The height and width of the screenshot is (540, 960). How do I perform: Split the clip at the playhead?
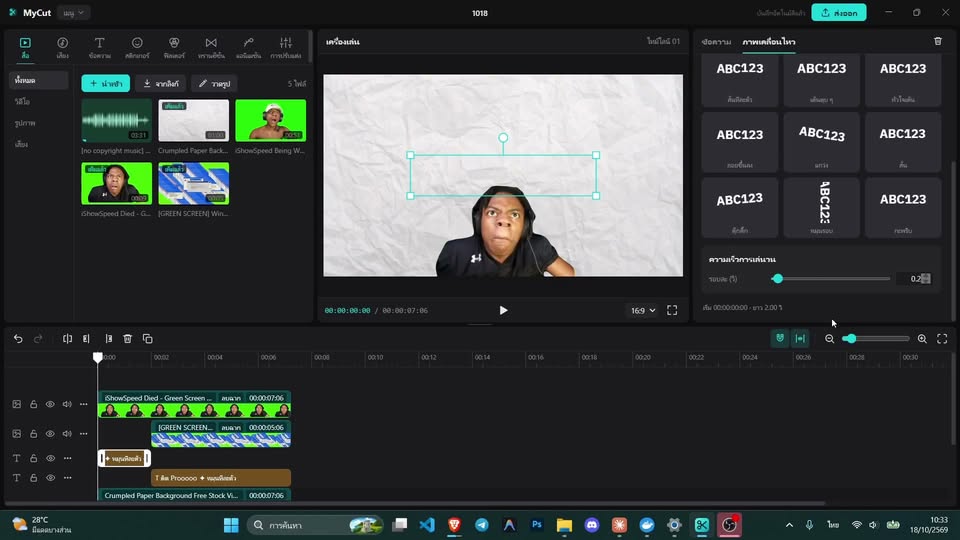click(x=67, y=339)
